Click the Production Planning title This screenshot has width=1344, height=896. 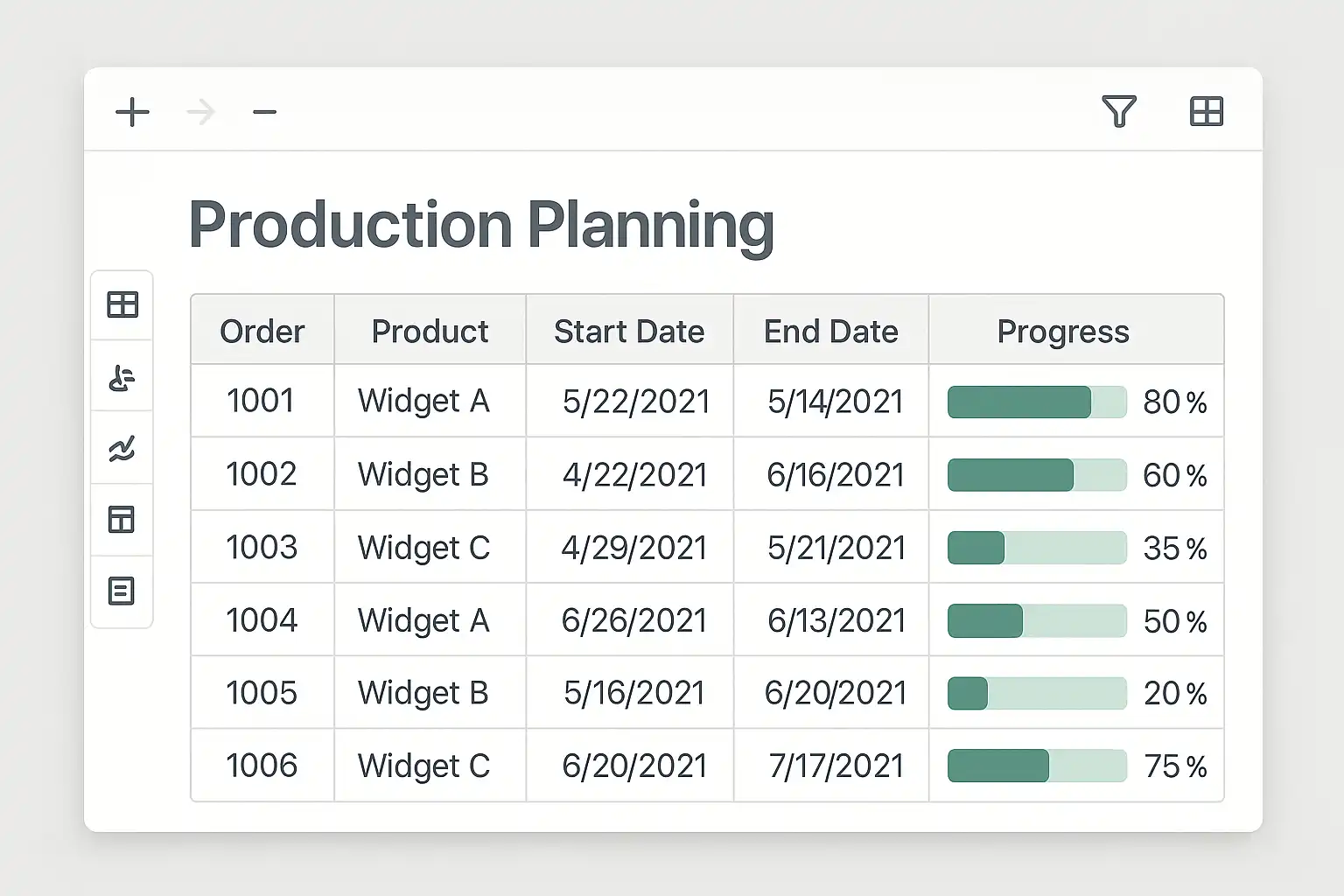[480, 225]
